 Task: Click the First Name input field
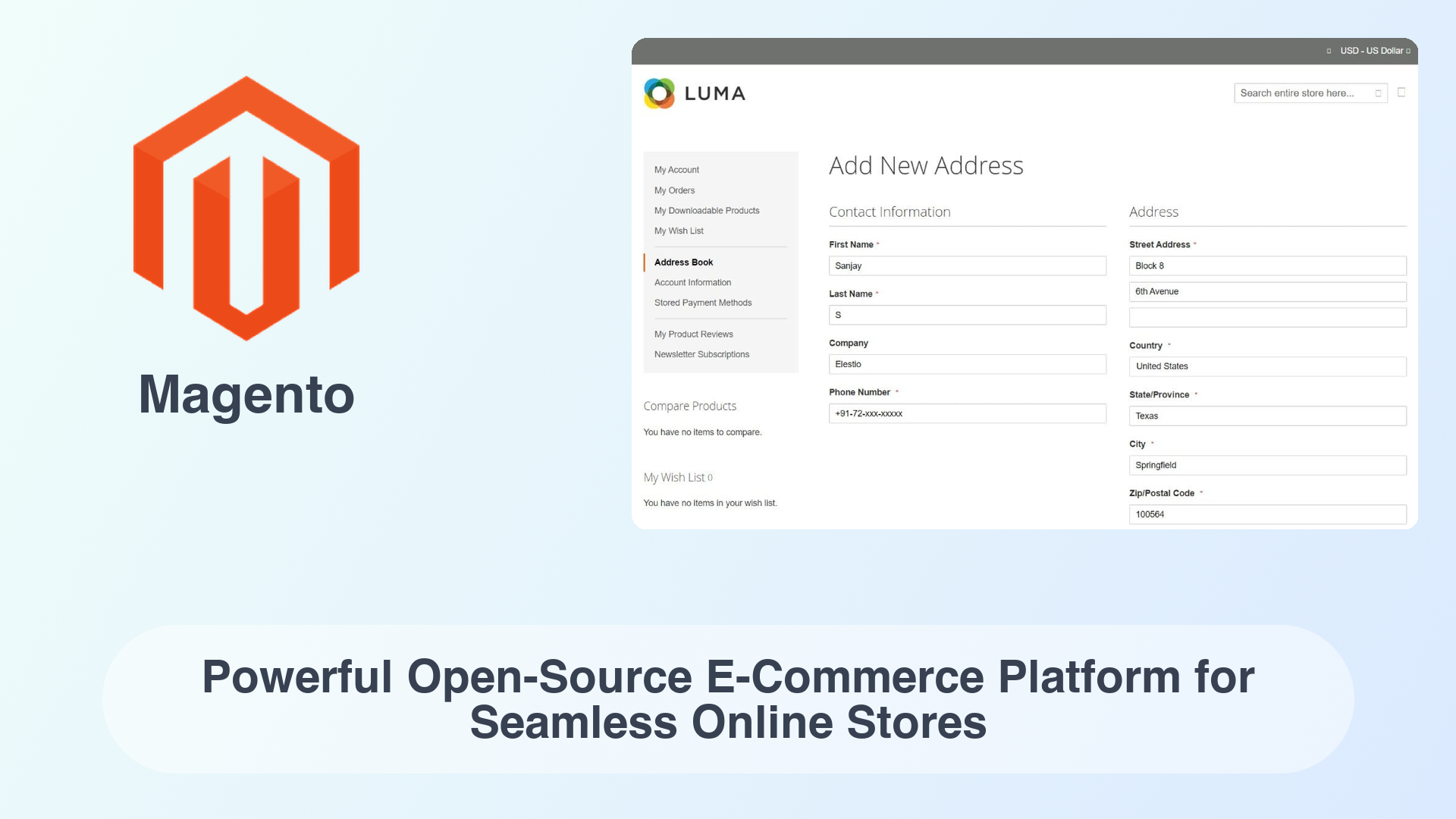[x=966, y=265]
